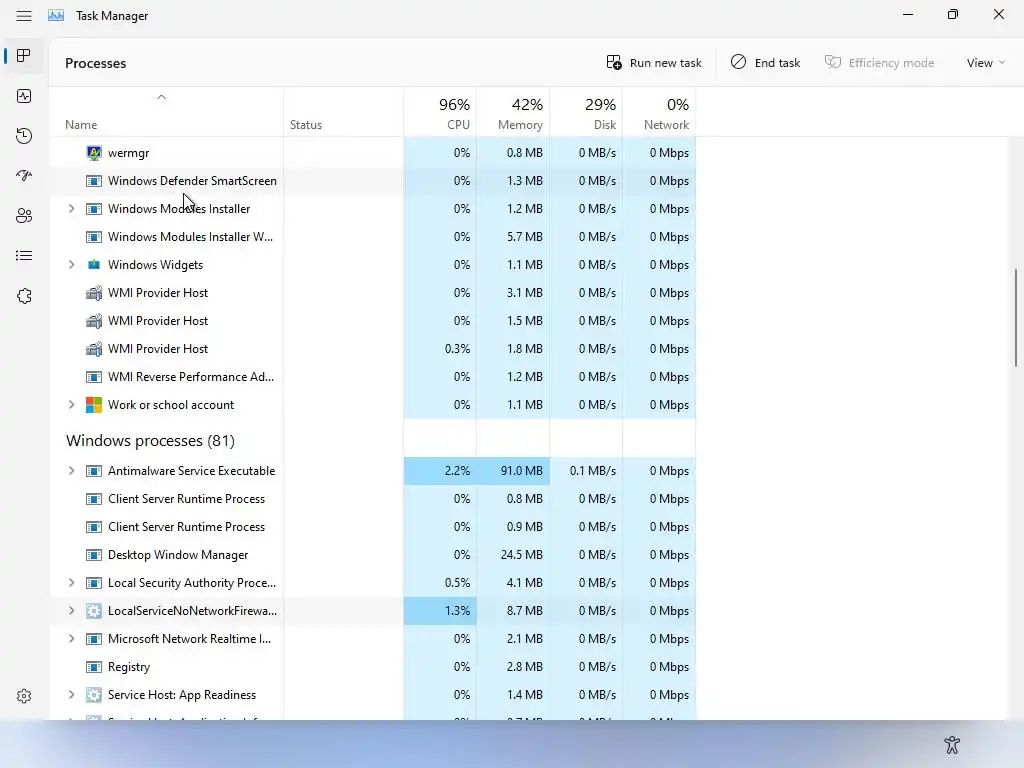The height and width of the screenshot is (768, 1024).
Task: Select Windows Modules Installer Worker row
Action: pos(372,236)
